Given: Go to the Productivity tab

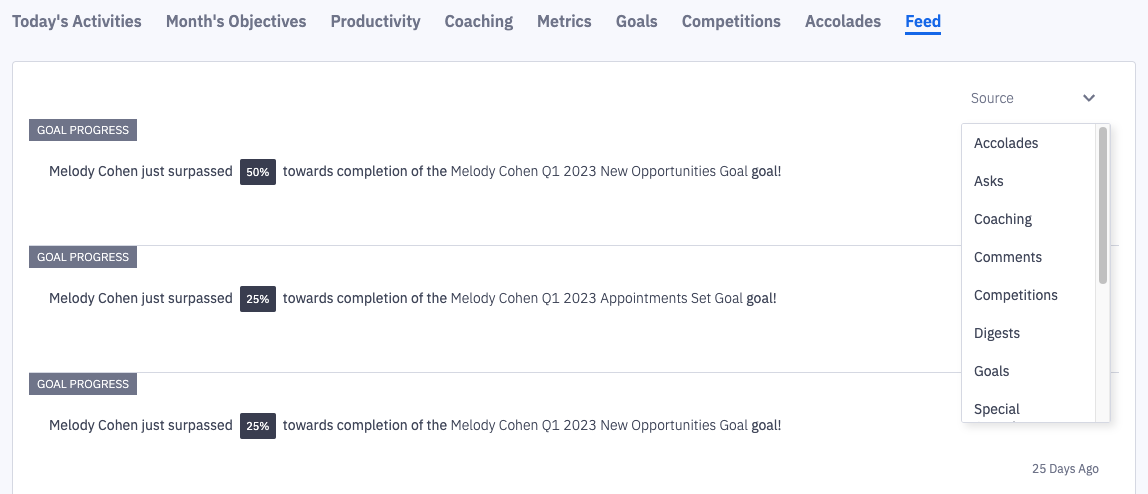Looking at the screenshot, I should point(376,21).
